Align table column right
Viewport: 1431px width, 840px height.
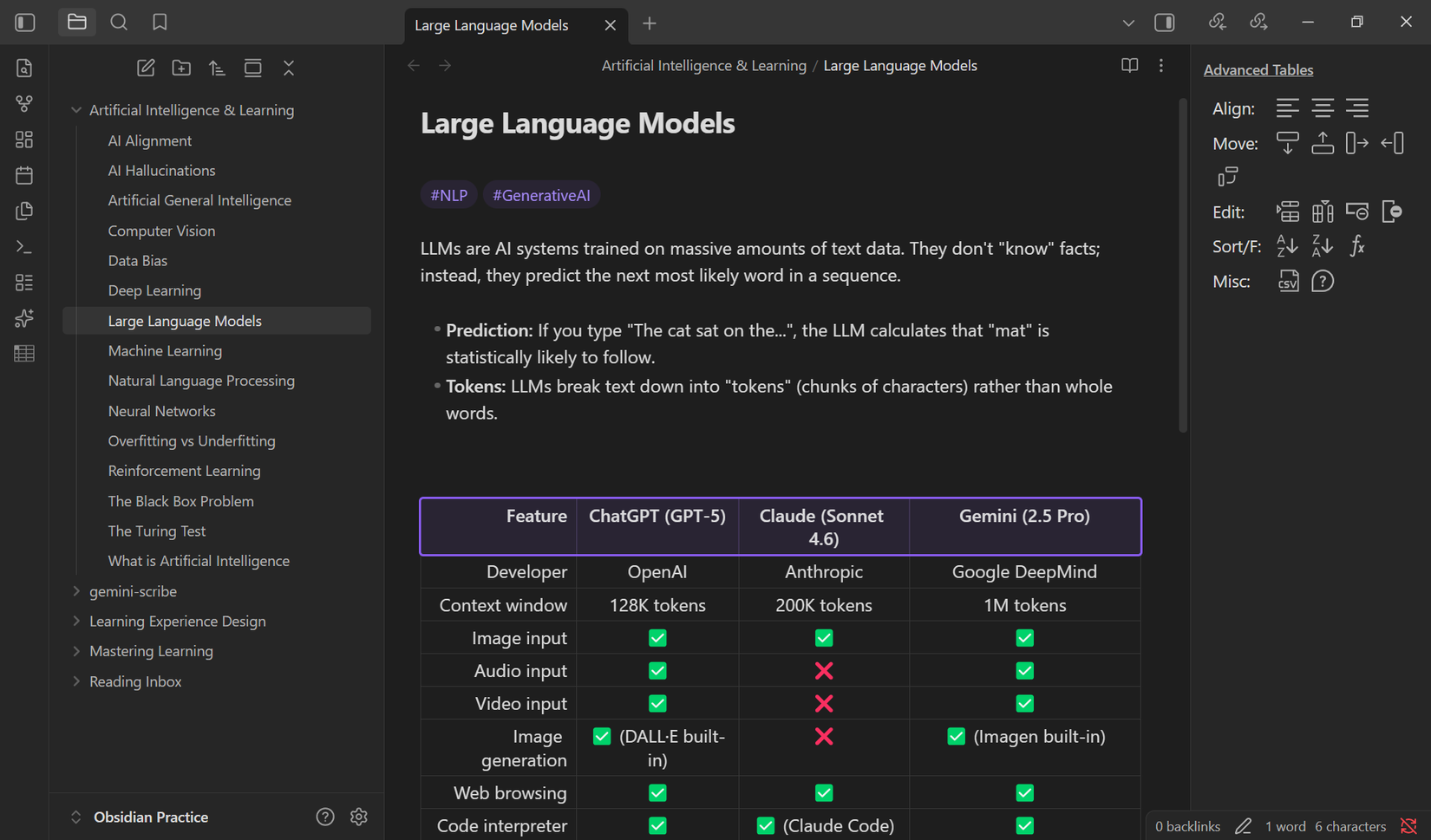click(x=1357, y=108)
